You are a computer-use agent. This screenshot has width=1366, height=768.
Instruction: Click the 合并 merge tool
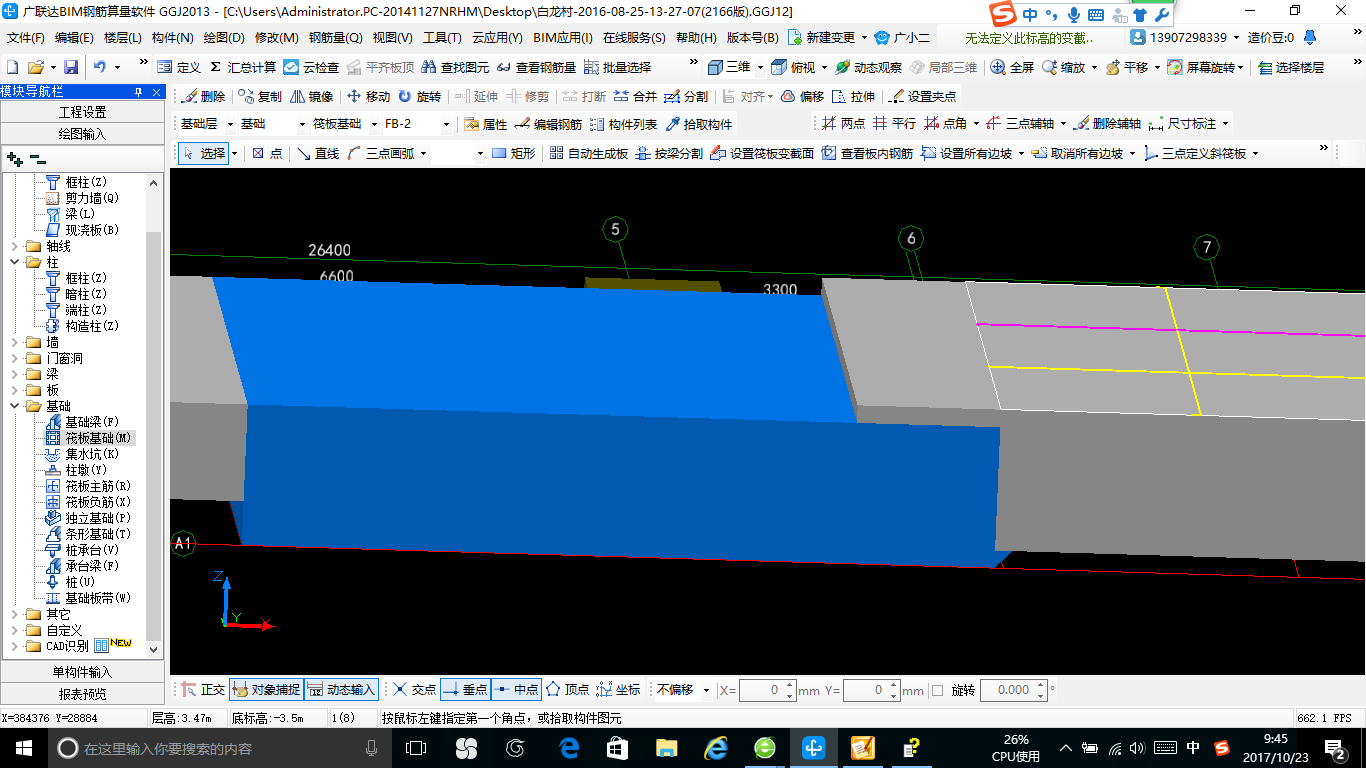click(635, 97)
